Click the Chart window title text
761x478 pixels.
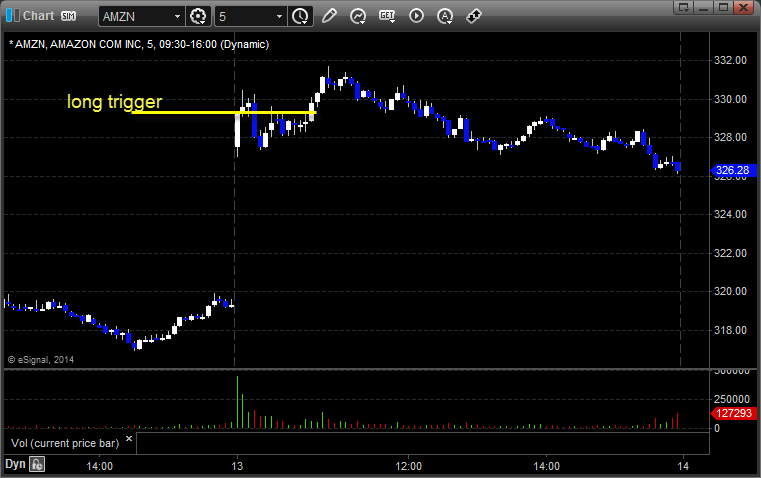tap(39, 16)
